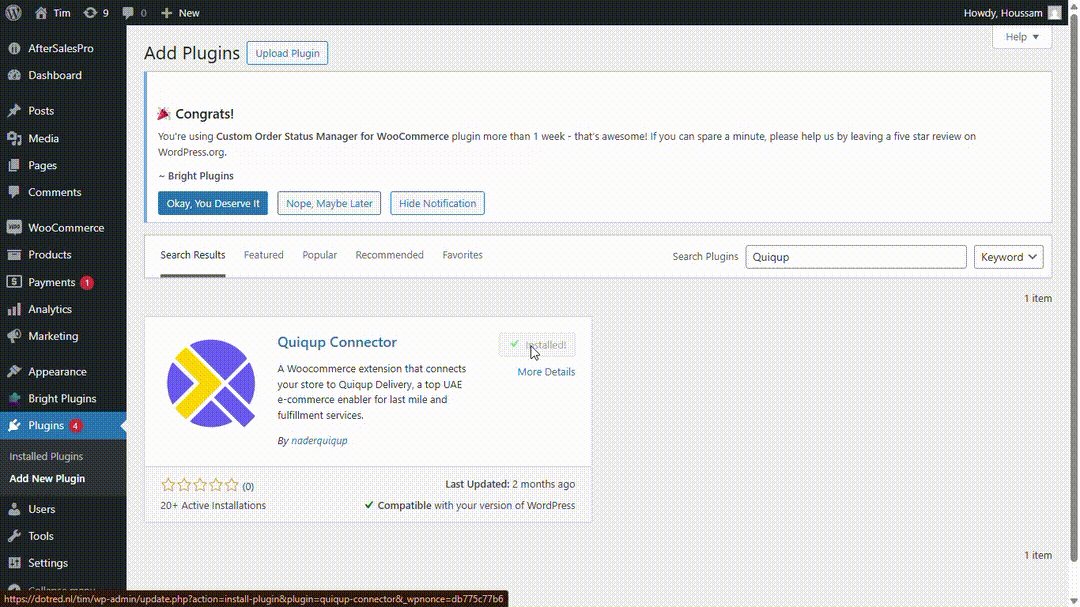This screenshot has height=607, width=1080.
Task: Click the Media library icon
Action: 14,138
